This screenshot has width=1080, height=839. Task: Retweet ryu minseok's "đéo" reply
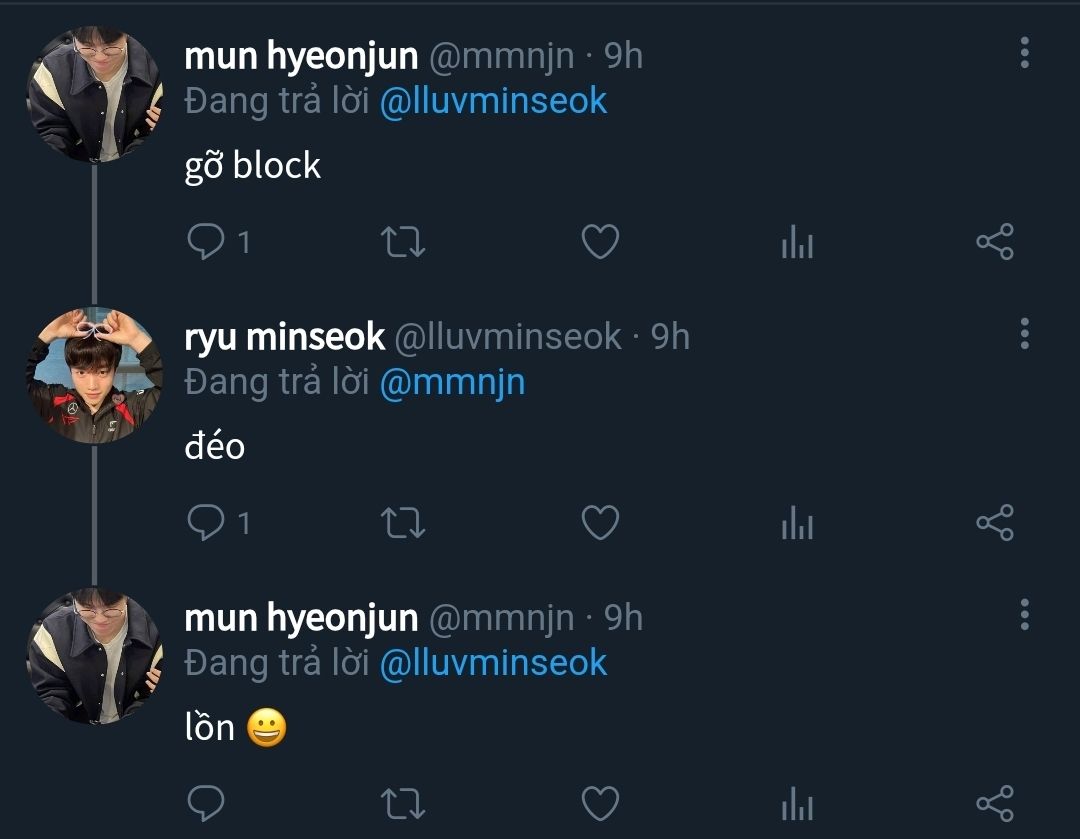coord(404,523)
